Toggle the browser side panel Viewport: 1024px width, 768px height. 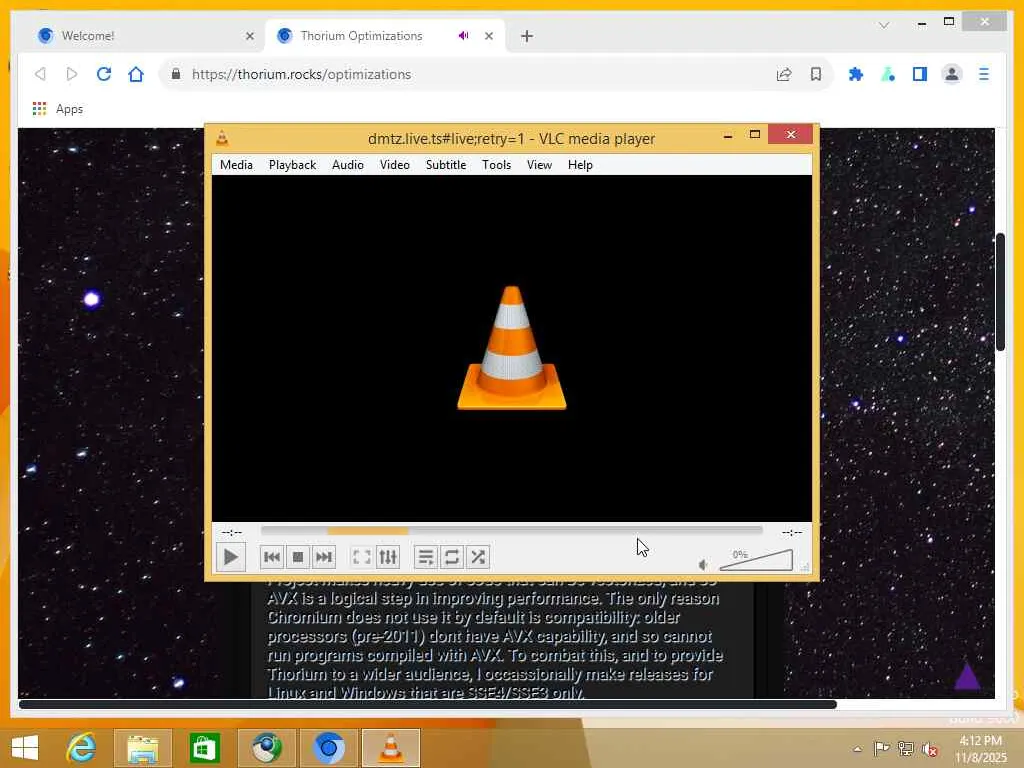[920, 74]
